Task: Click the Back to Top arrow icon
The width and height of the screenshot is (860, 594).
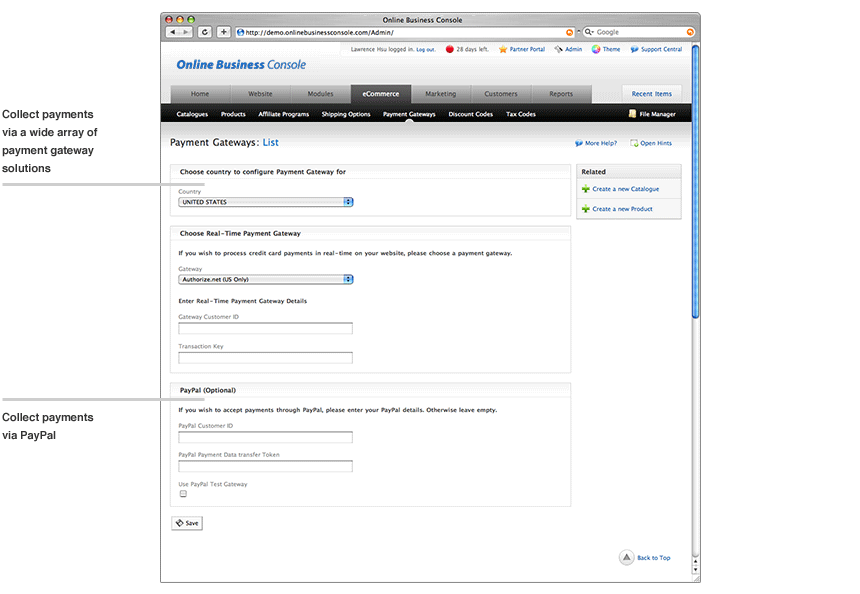Action: [626, 557]
